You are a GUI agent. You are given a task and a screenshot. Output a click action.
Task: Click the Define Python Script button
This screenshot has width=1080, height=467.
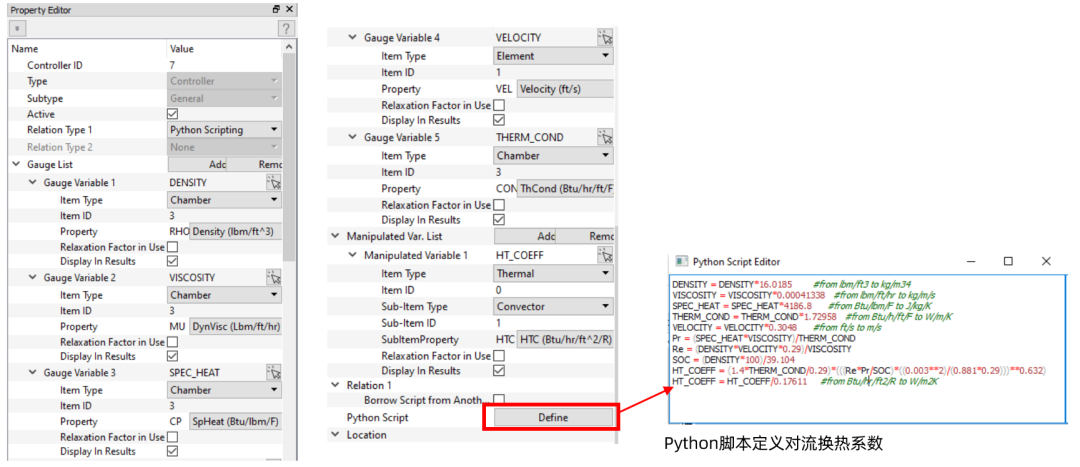(554, 417)
